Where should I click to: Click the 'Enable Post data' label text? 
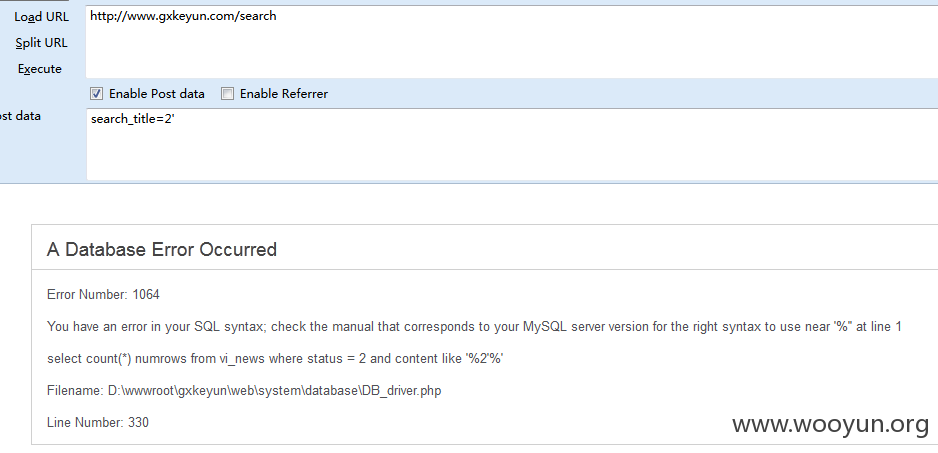pos(157,94)
